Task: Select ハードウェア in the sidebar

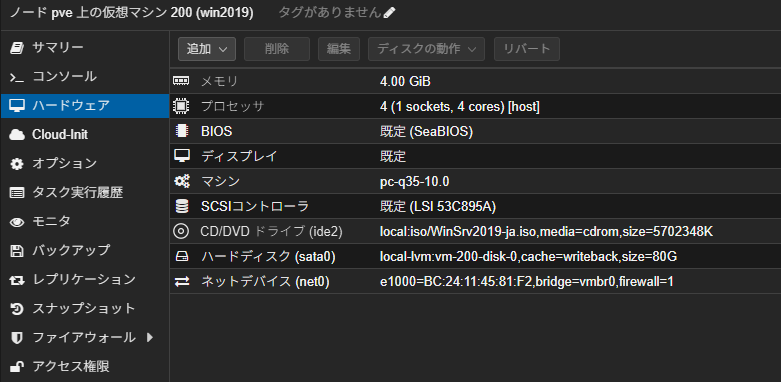Action: pyautogui.click(x=85, y=106)
